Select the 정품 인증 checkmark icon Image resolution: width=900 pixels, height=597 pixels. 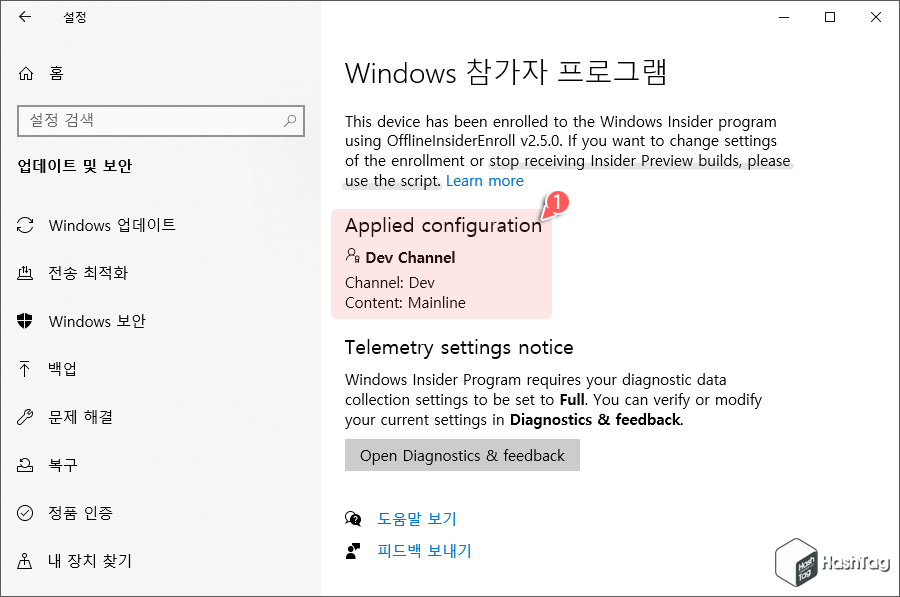click(x=25, y=513)
